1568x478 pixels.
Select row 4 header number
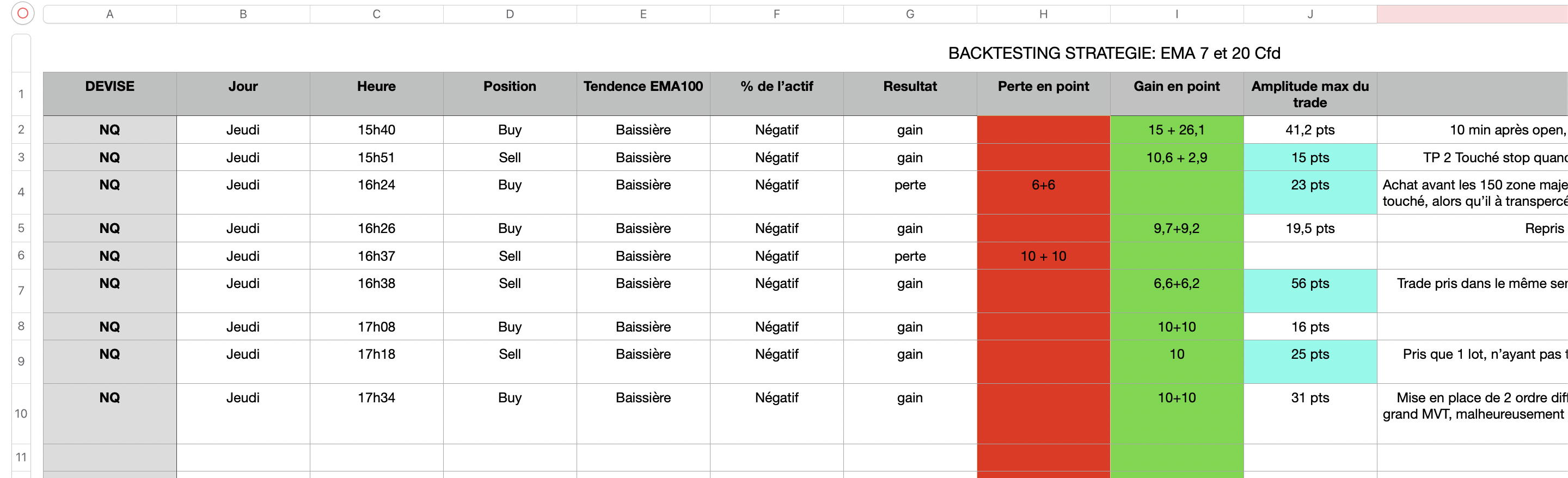[21, 192]
